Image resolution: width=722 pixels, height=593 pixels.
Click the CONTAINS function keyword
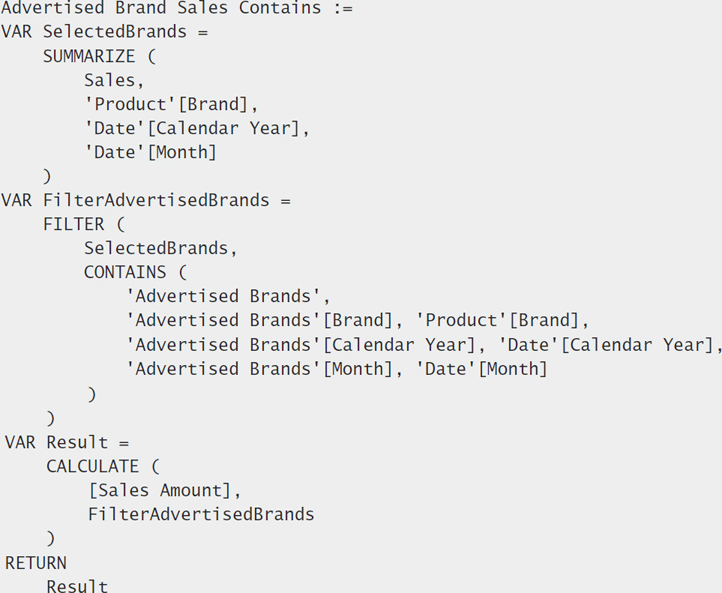click(125, 272)
